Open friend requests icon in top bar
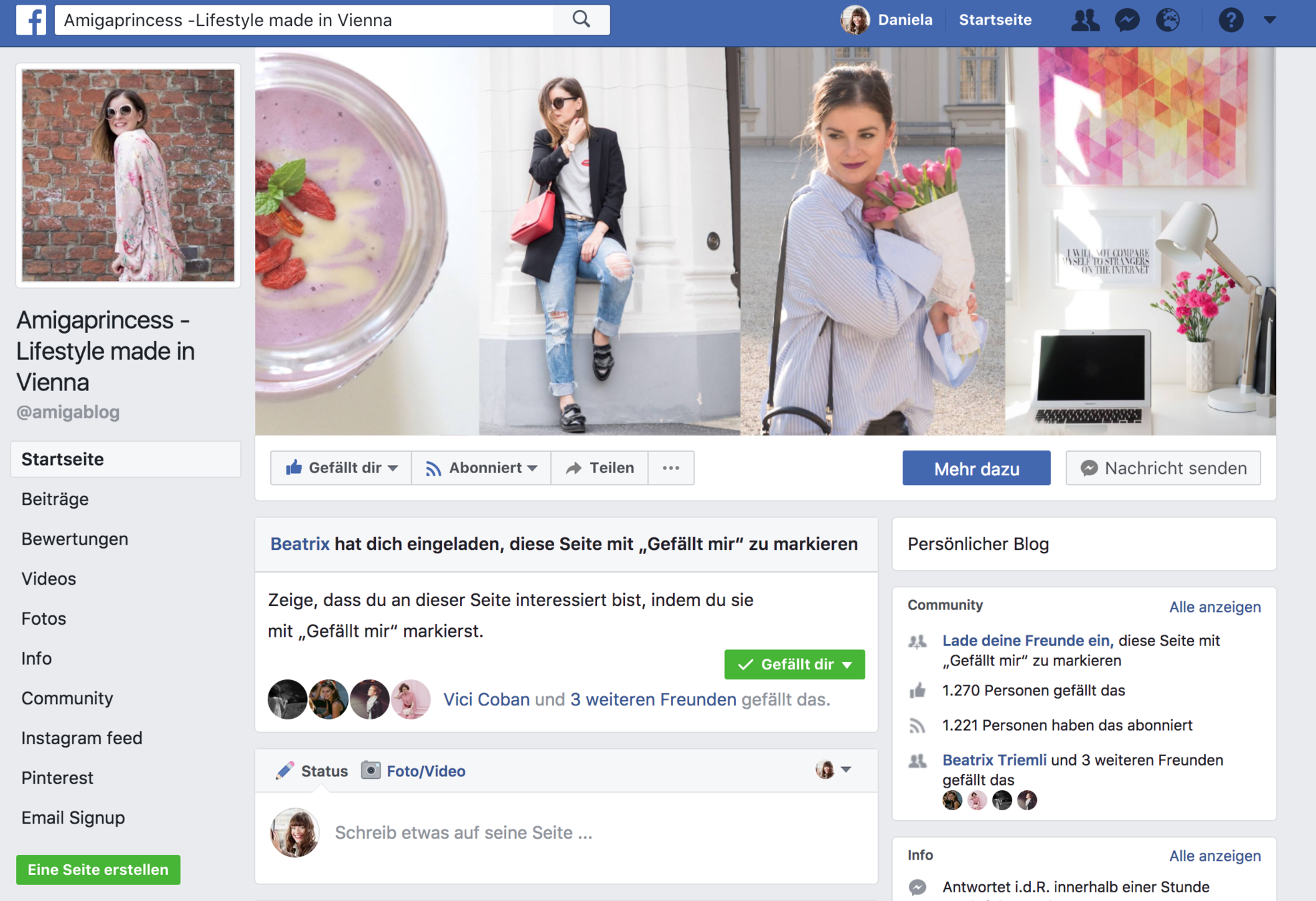1316x901 pixels. click(1084, 20)
